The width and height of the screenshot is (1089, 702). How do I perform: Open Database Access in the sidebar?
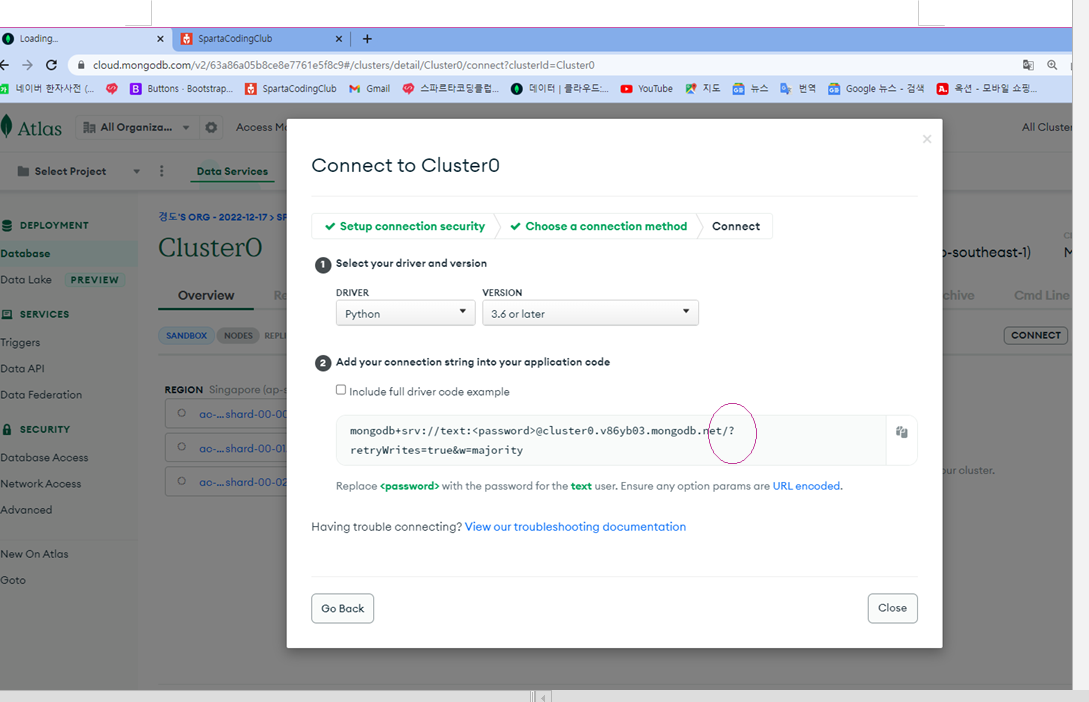pyautogui.click(x=44, y=458)
